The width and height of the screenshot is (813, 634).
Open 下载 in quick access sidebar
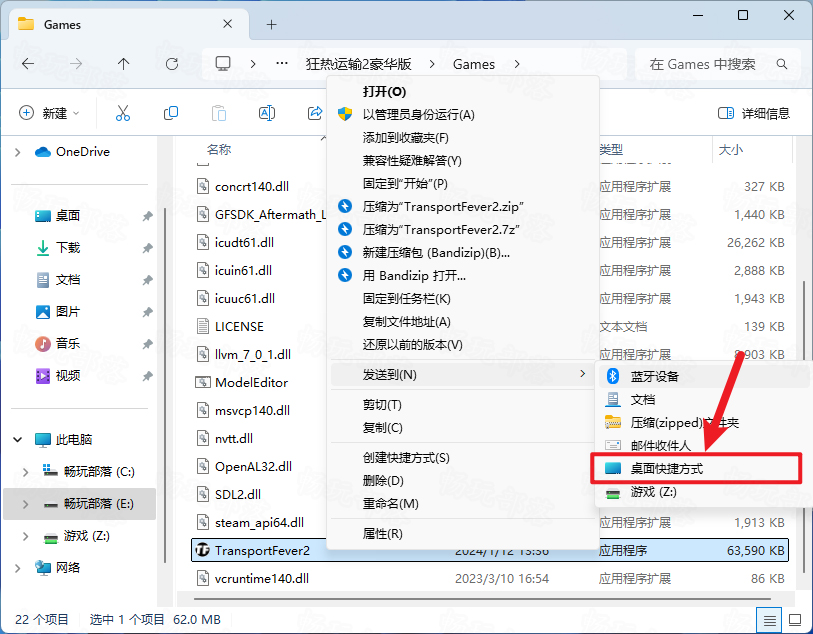point(67,248)
